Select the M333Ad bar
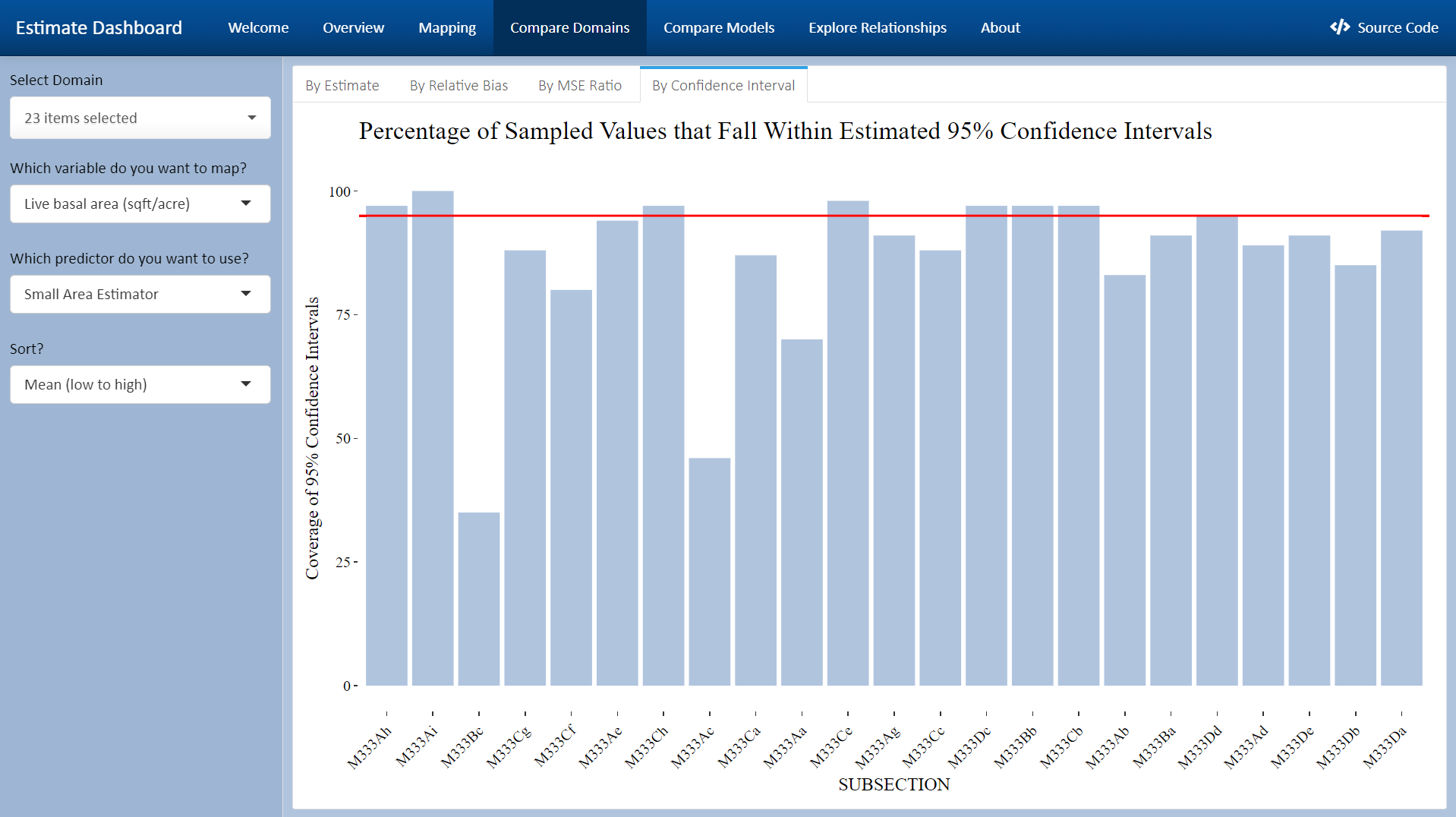Screen dimensions: 1456x817 pos(1263,465)
